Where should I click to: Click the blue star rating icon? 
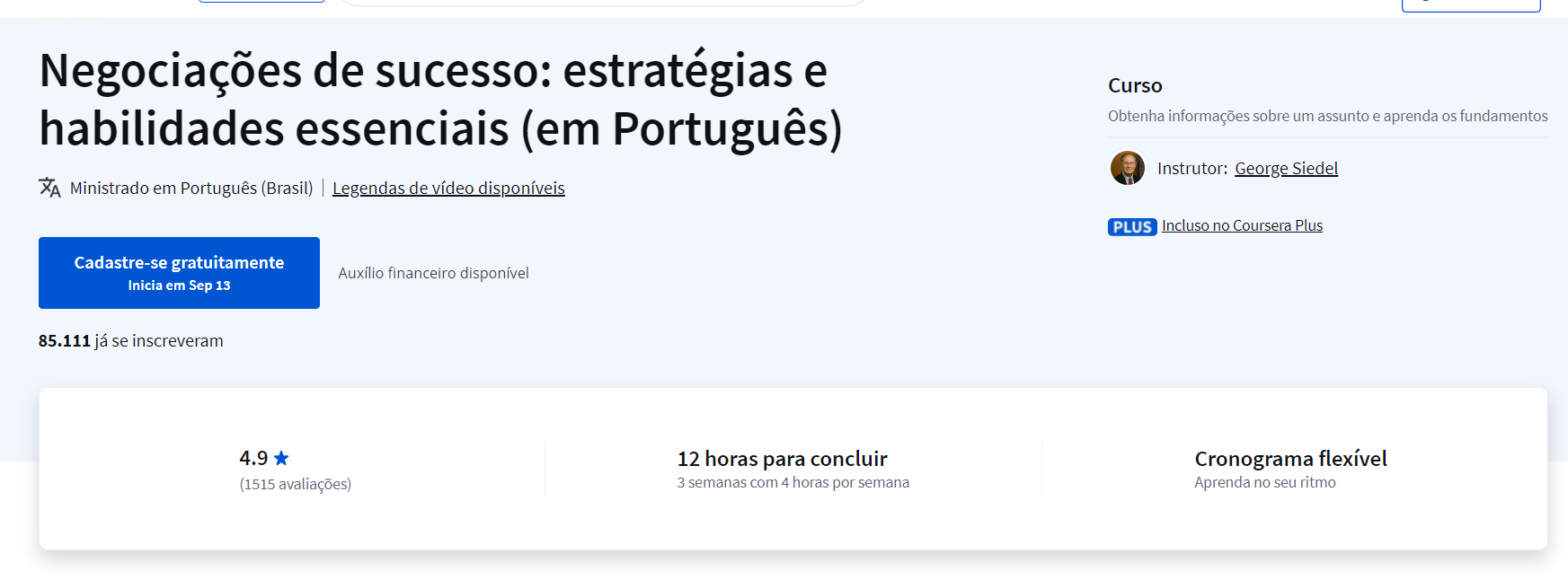[x=281, y=458]
